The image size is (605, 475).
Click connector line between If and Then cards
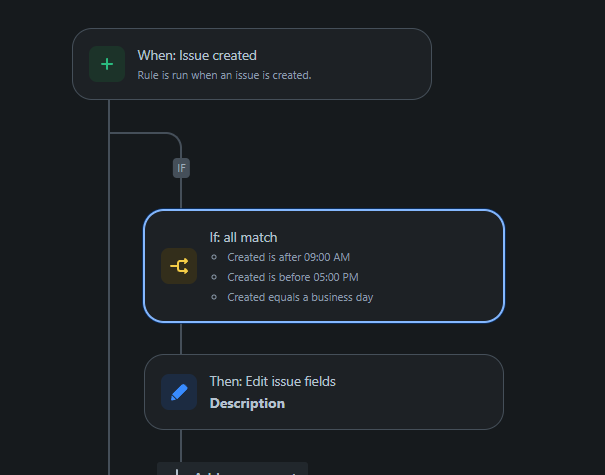181,338
